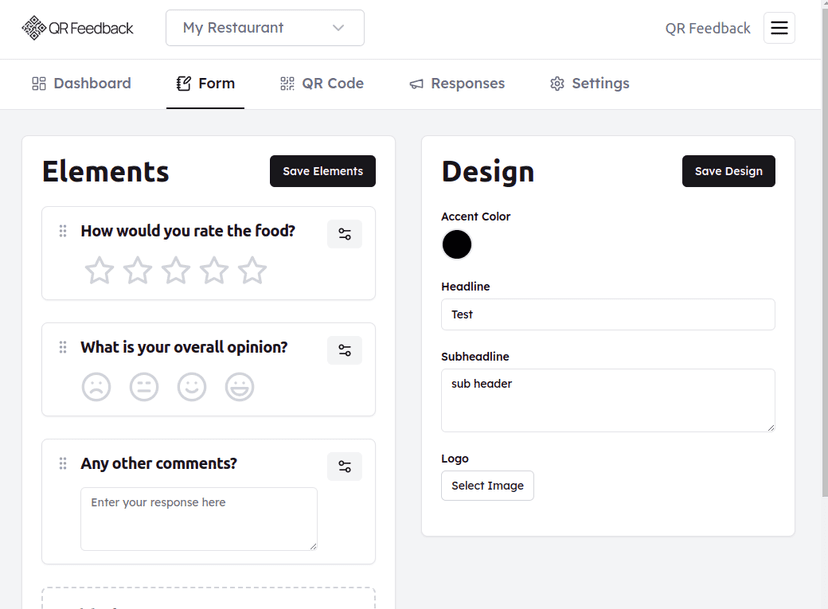828x609 pixels.
Task: Click the Responses megaphone icon
Action: 420,83
